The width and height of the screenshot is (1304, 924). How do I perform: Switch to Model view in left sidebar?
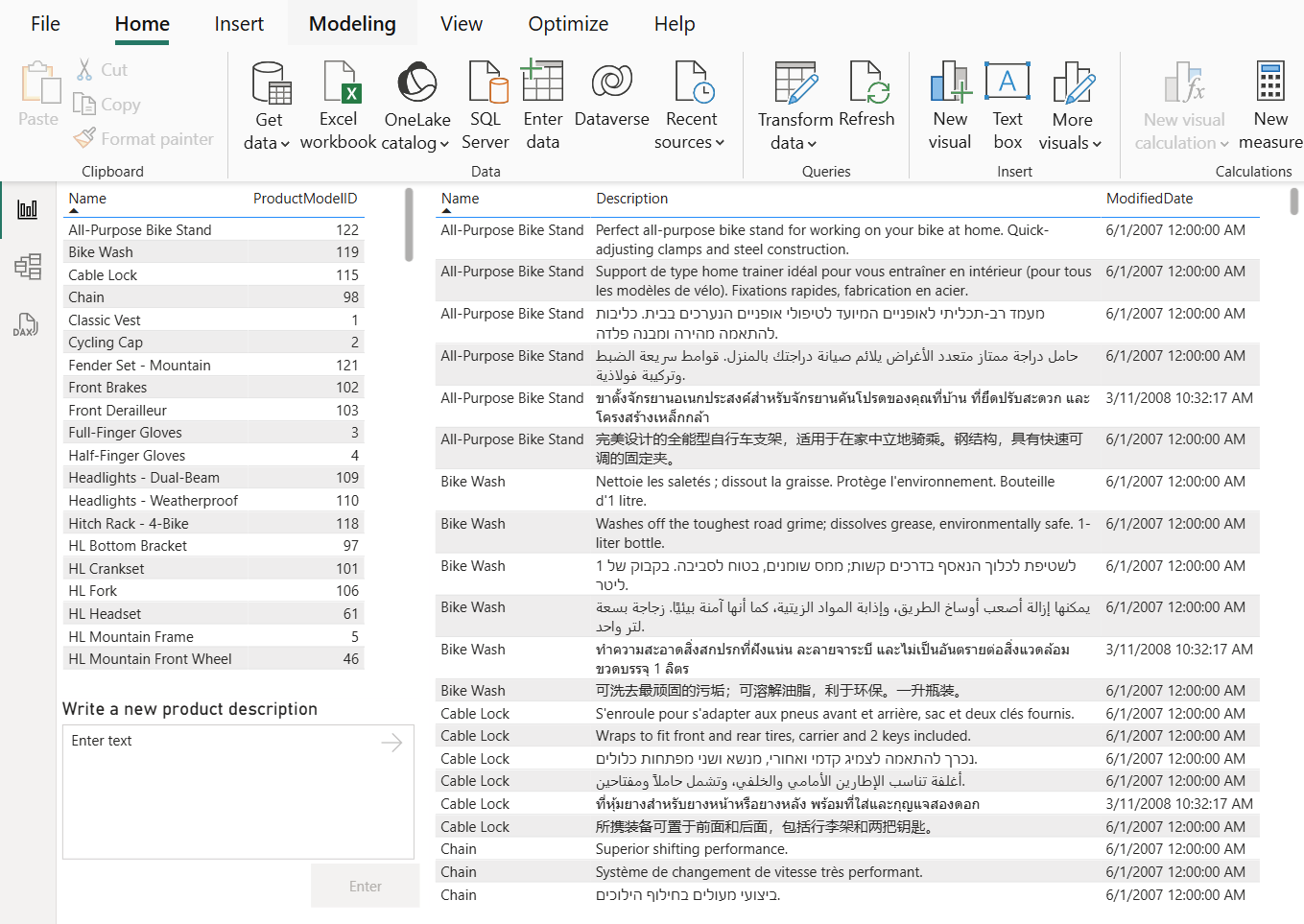pos(28,267)
